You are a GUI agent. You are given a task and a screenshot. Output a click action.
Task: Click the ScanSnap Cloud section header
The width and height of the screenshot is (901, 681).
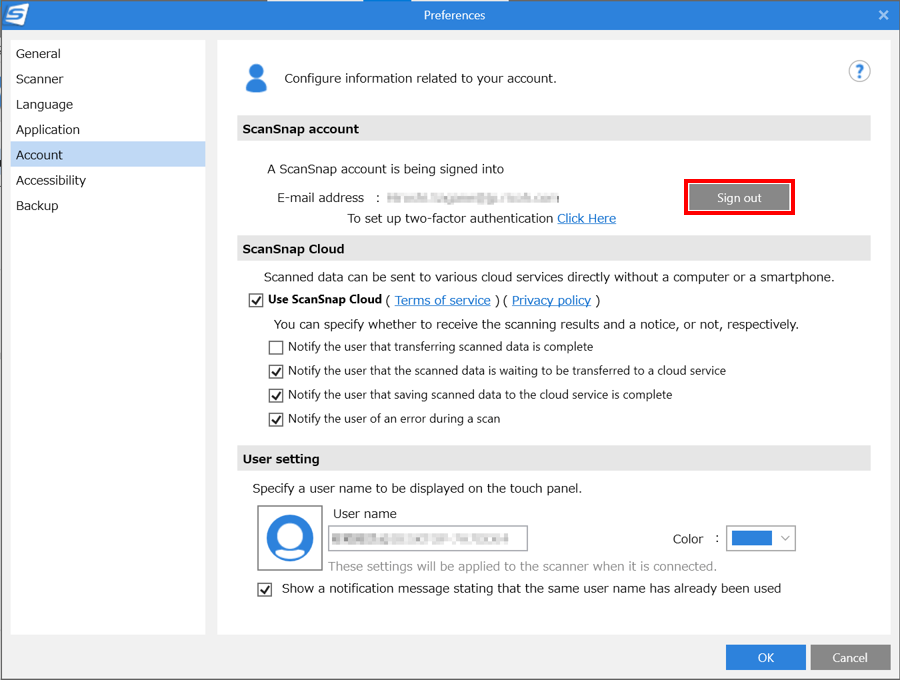tap(554, 249)
